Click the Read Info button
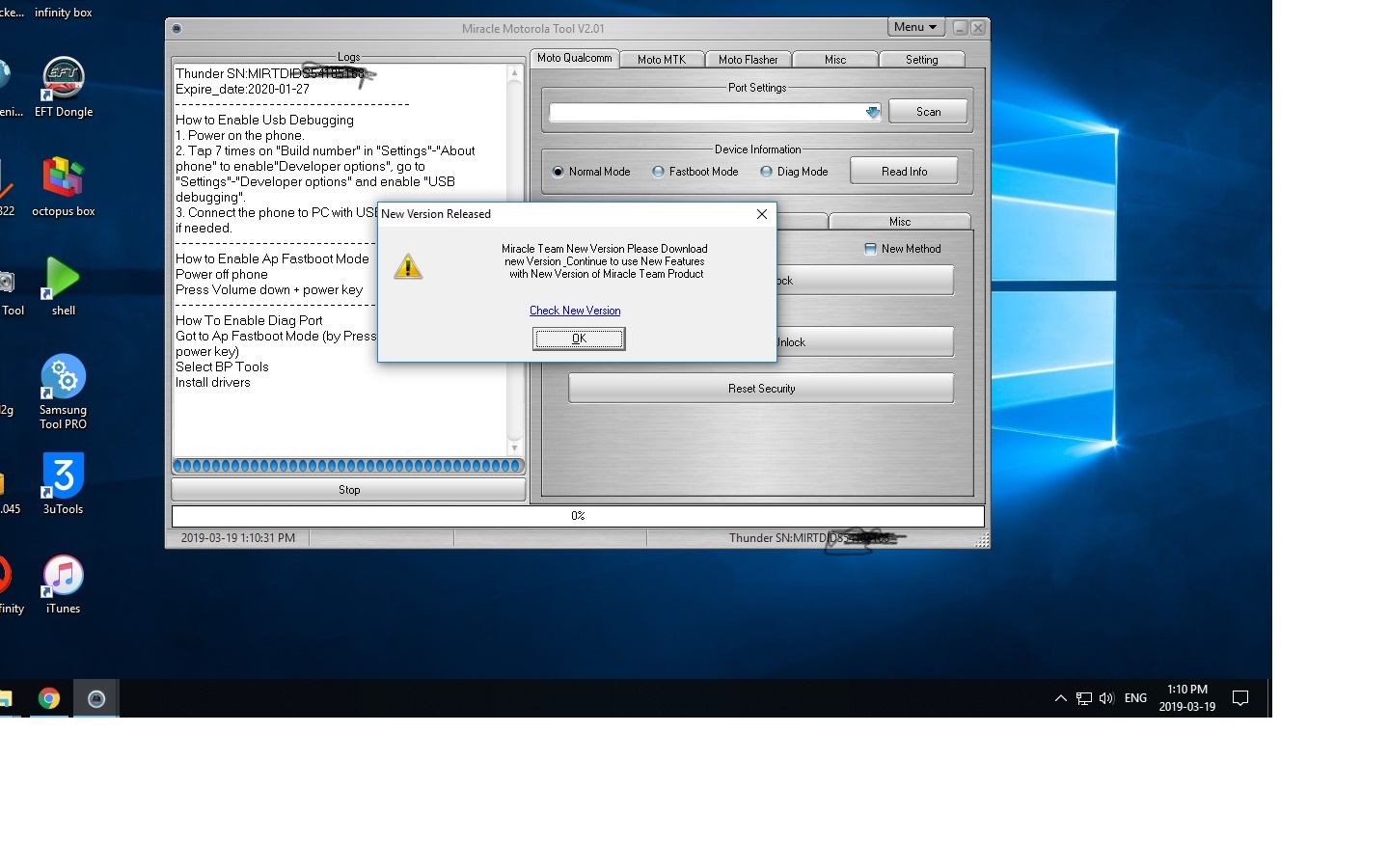This screenshot has width=1389, height=868. point(904,172)
